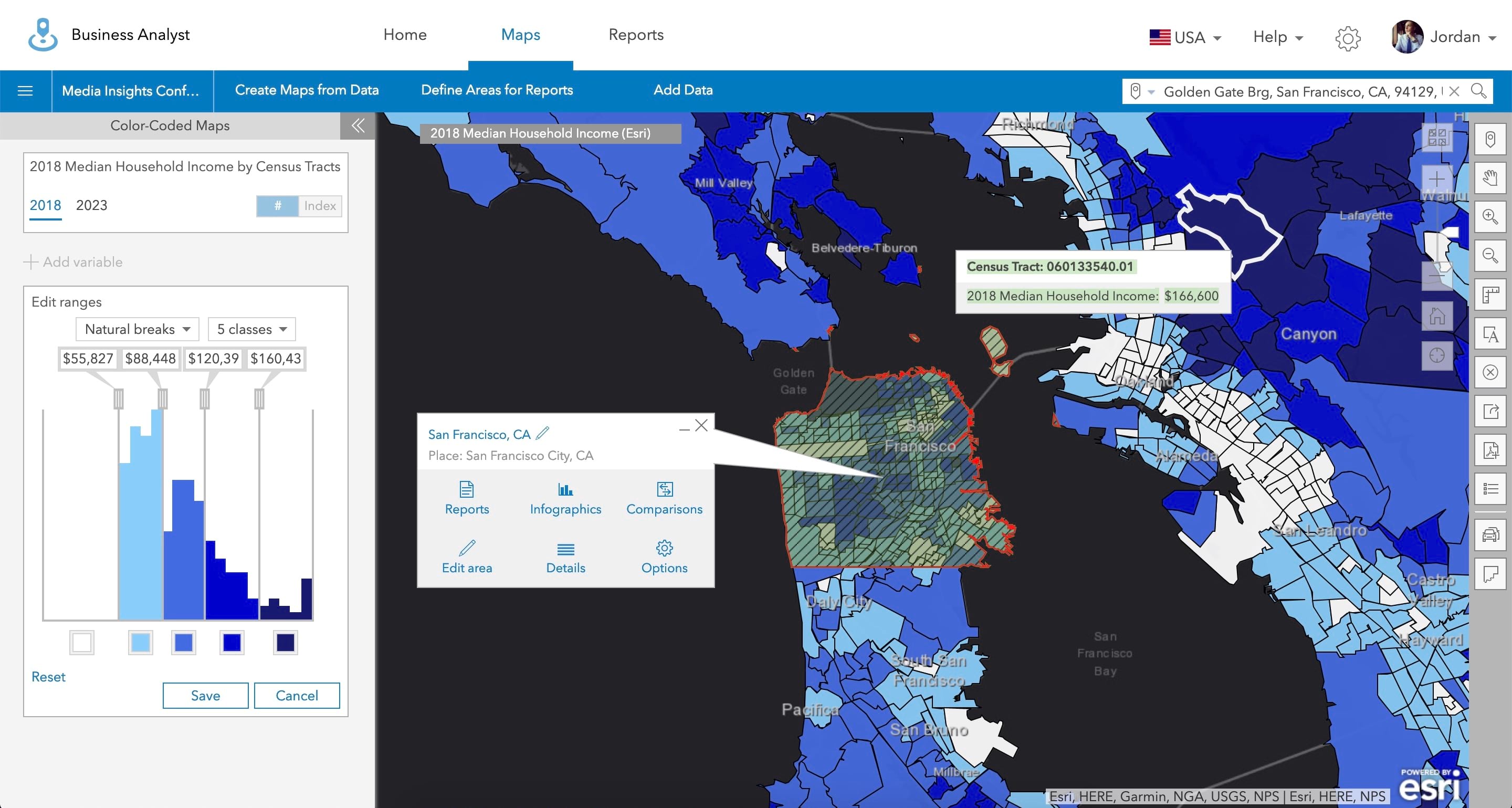Activate the zoom-in magnifier tool
The width and height of the screenshot is (1512, 808).
[1490, 216]
